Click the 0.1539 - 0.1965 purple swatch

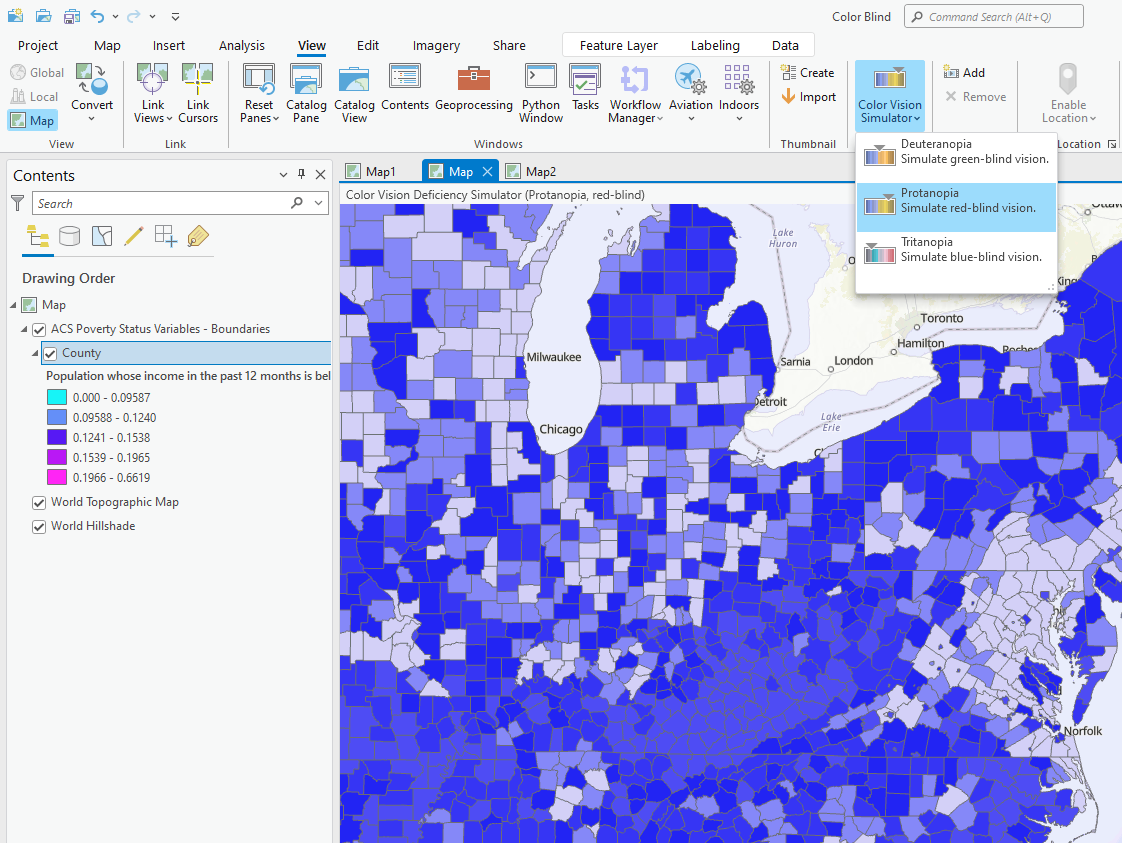(57, 457)
